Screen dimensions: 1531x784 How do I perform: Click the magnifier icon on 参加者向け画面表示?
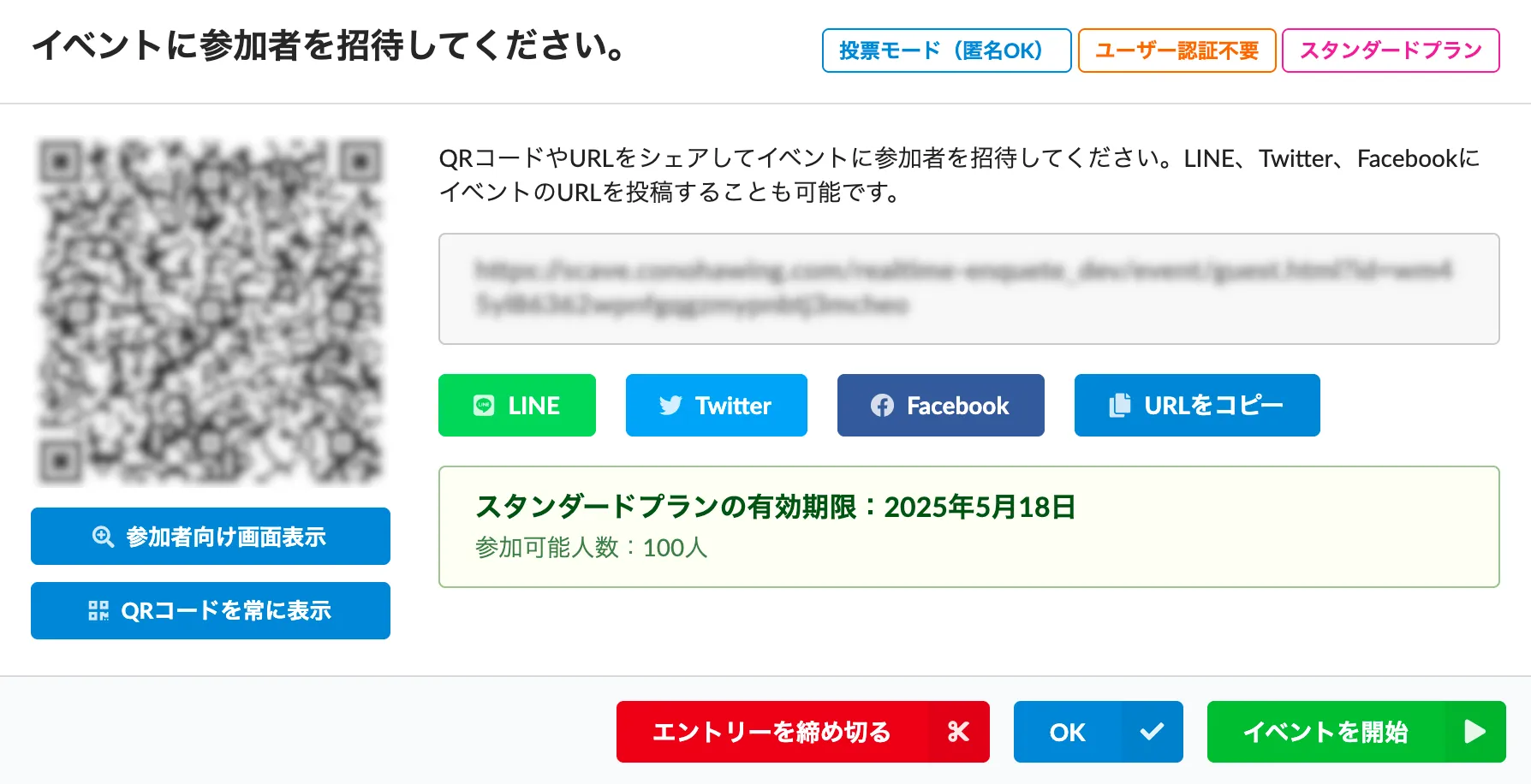102,536
